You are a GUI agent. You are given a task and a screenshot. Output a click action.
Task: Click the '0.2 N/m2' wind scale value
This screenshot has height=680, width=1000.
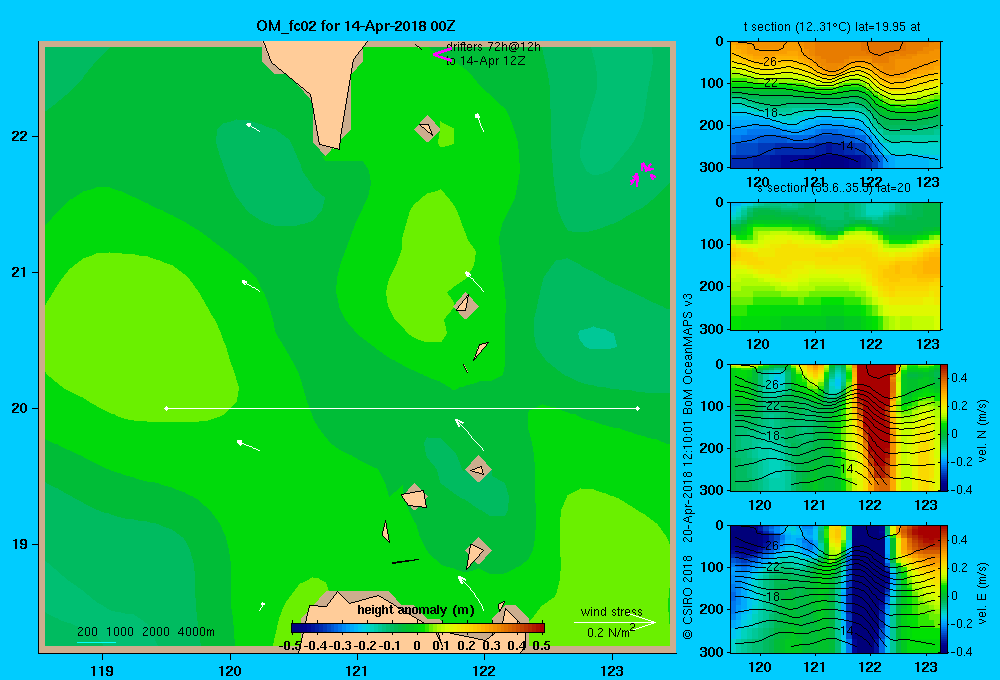pyautogui.click(x=611, y=632)
